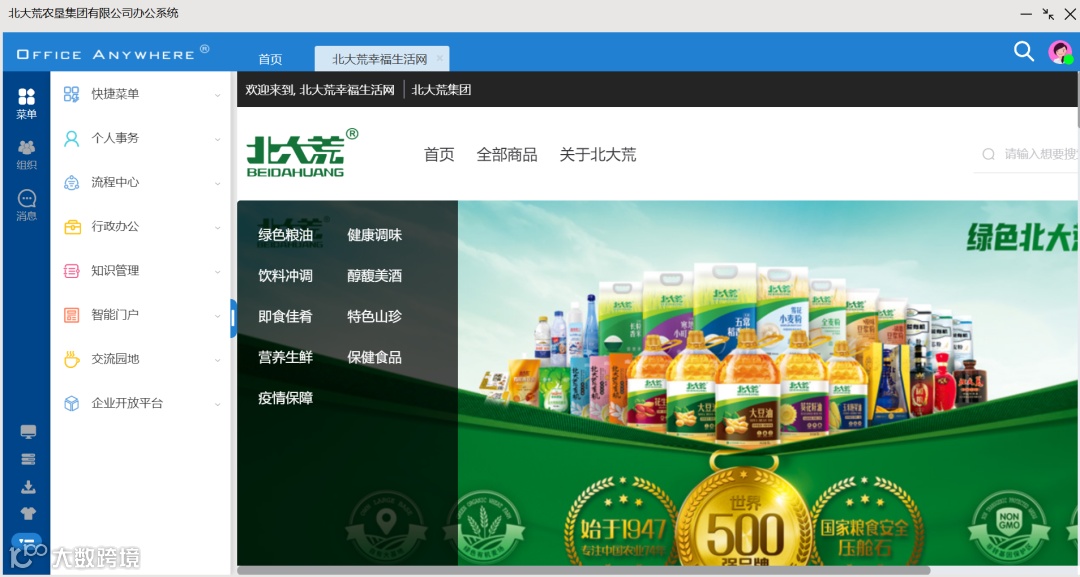Open the 组织 sidebar icon

pyautogui.click(x=26, y=155)
